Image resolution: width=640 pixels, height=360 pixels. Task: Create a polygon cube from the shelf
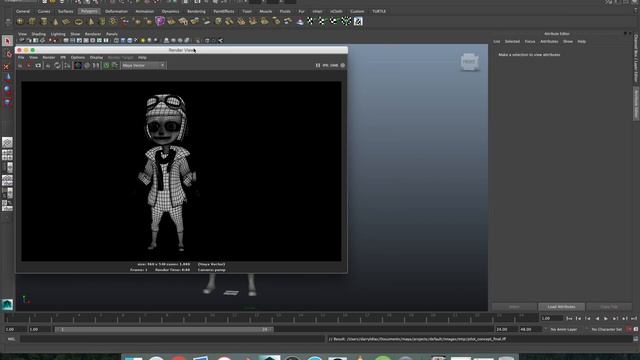tap(32, 21)
